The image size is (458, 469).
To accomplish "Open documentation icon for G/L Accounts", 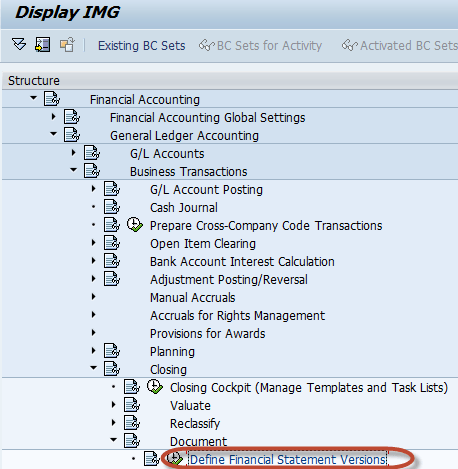I will [x=92, y=153].
